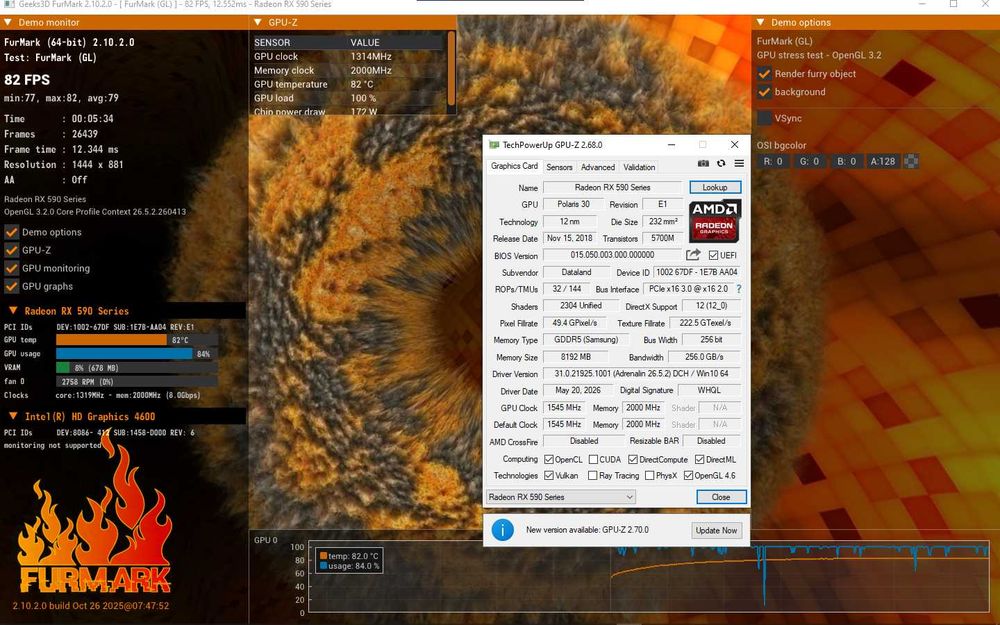
Task: Open the GPU-Z hamburger menu
Action: click(x=739, y=163)
